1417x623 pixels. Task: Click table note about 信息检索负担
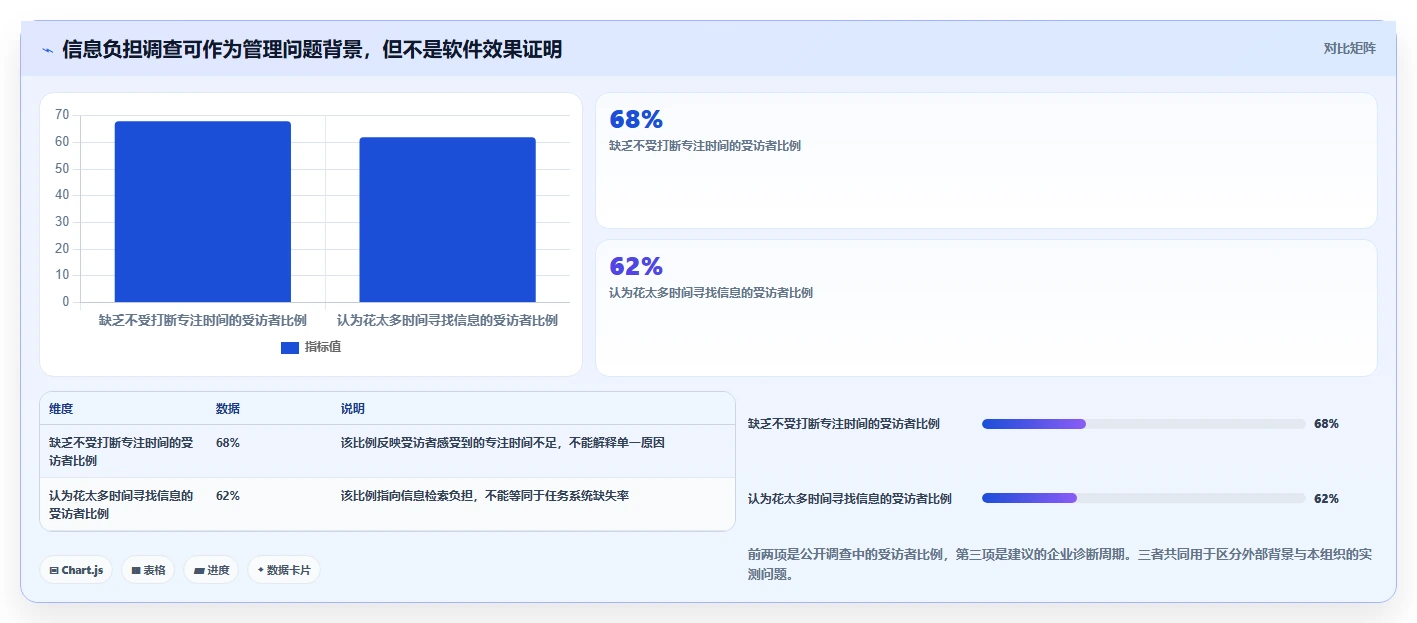pyautogui.click(x=485, y=496)
